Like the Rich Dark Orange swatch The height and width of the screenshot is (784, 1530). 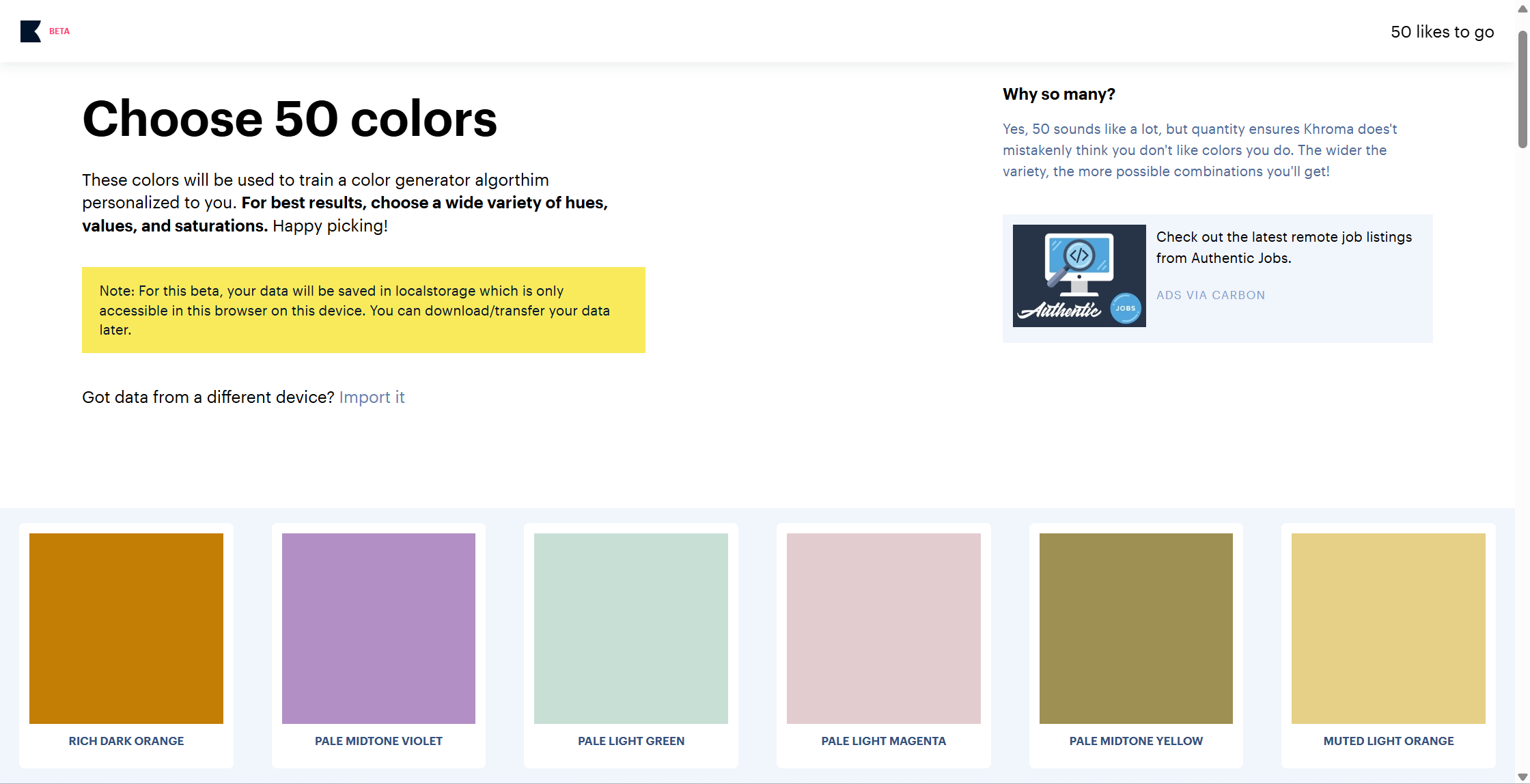tap(126, 628)
